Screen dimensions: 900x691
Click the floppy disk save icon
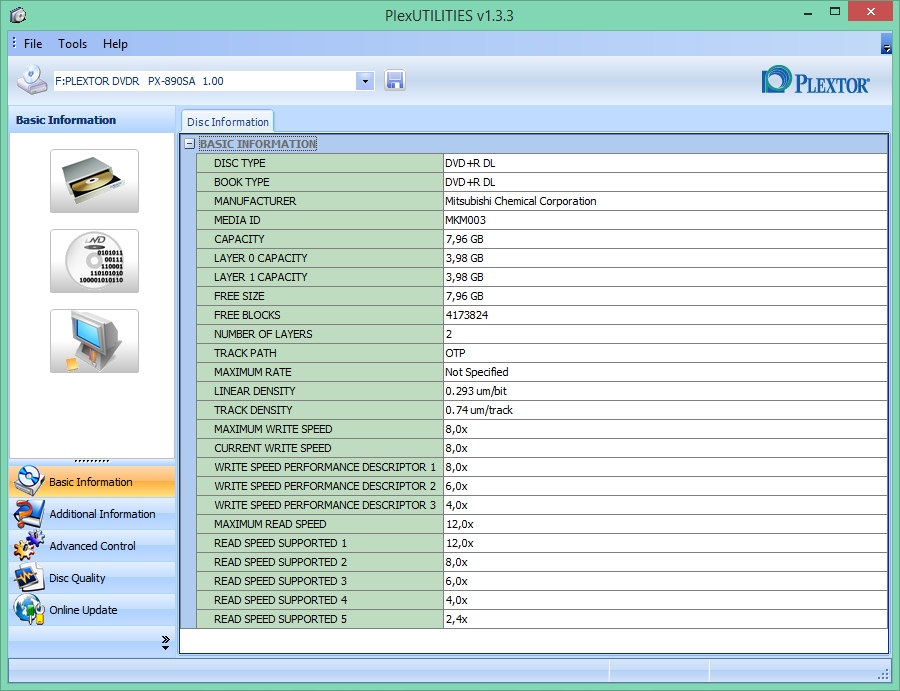click(395, 81)
